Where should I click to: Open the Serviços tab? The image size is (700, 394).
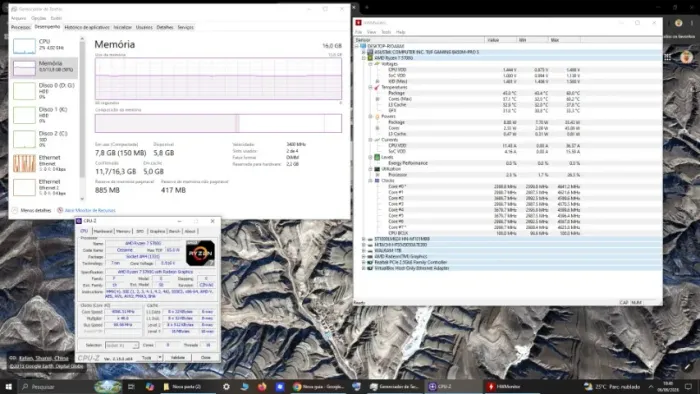[x=186, y=28]
